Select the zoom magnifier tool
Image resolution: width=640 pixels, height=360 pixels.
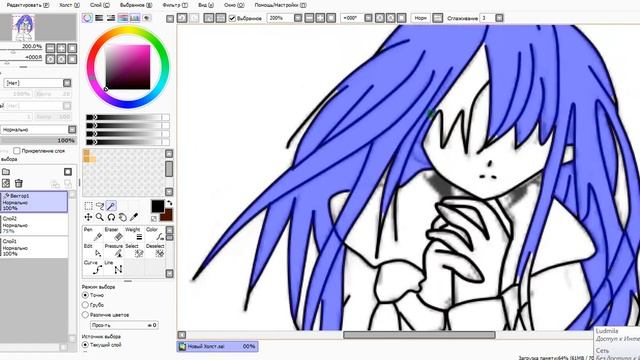[x=100, y=217]
